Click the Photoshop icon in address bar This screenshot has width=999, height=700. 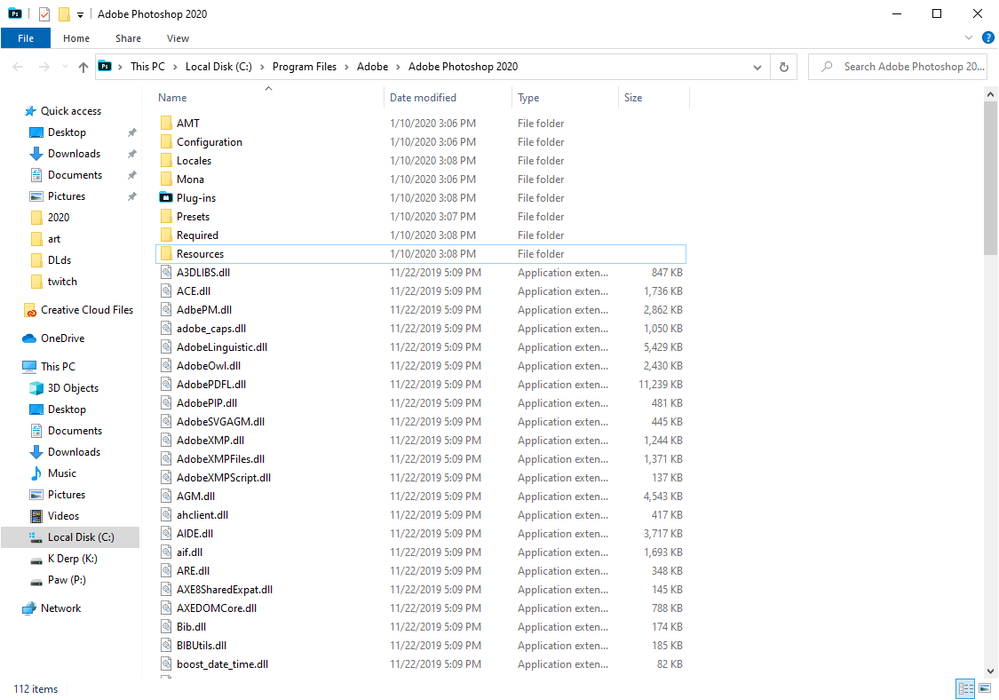click(x=105, y=66)
